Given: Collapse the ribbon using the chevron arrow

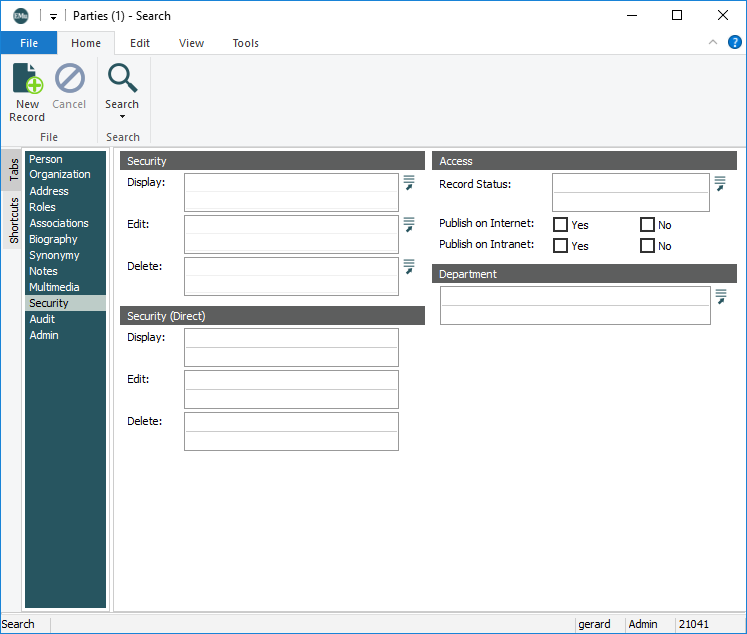Looking at the screenshot, I should tap(713, 42).
